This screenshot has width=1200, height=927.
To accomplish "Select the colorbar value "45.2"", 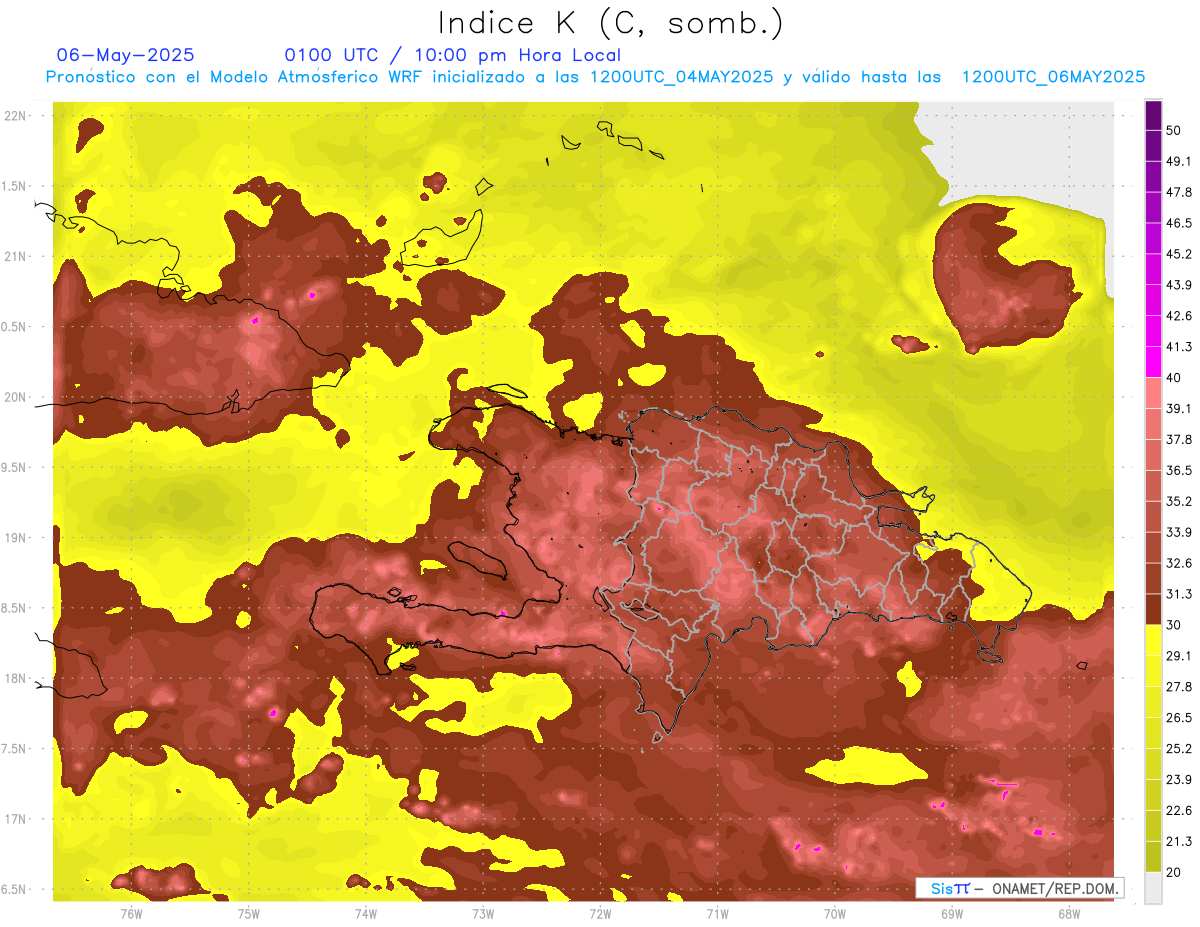I will coord(1179,255).
